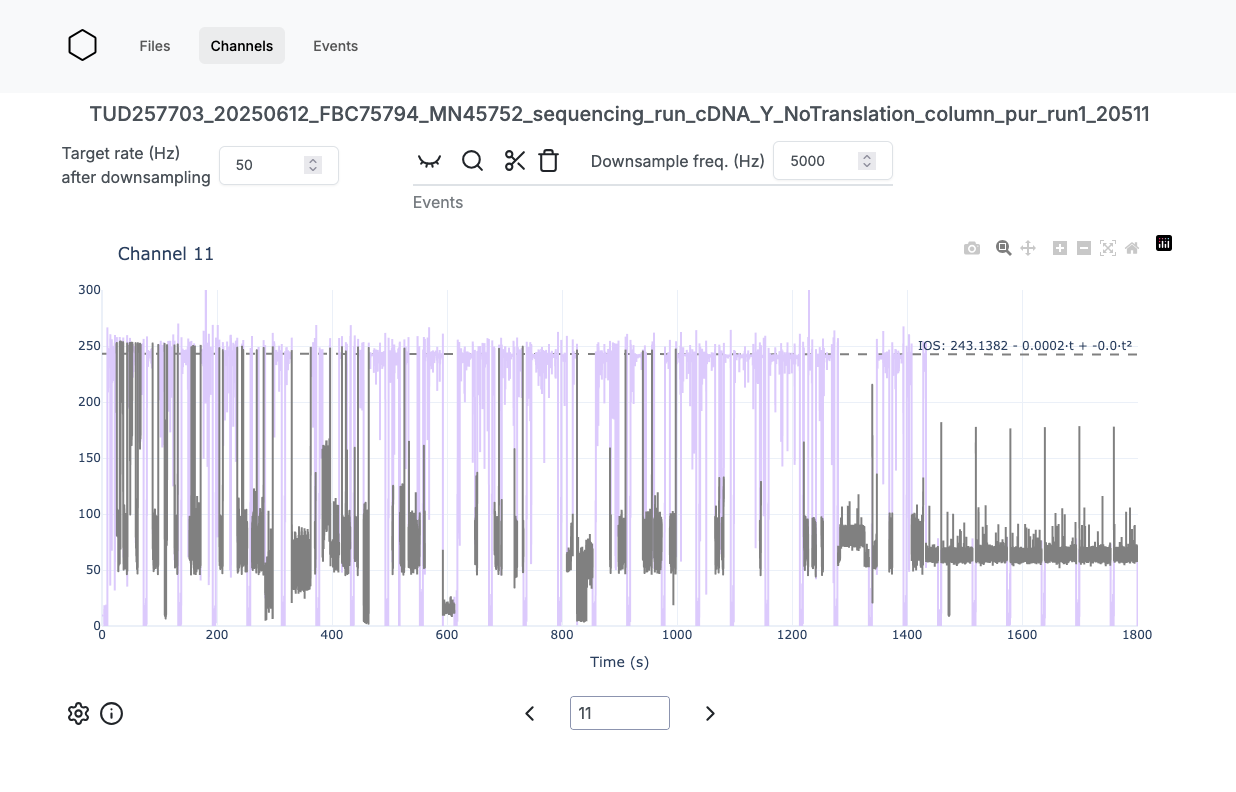Viewport: 1236px width, 792px height.
Task: Switch to the pan tool on the plot
Action: pos(1027,247)
